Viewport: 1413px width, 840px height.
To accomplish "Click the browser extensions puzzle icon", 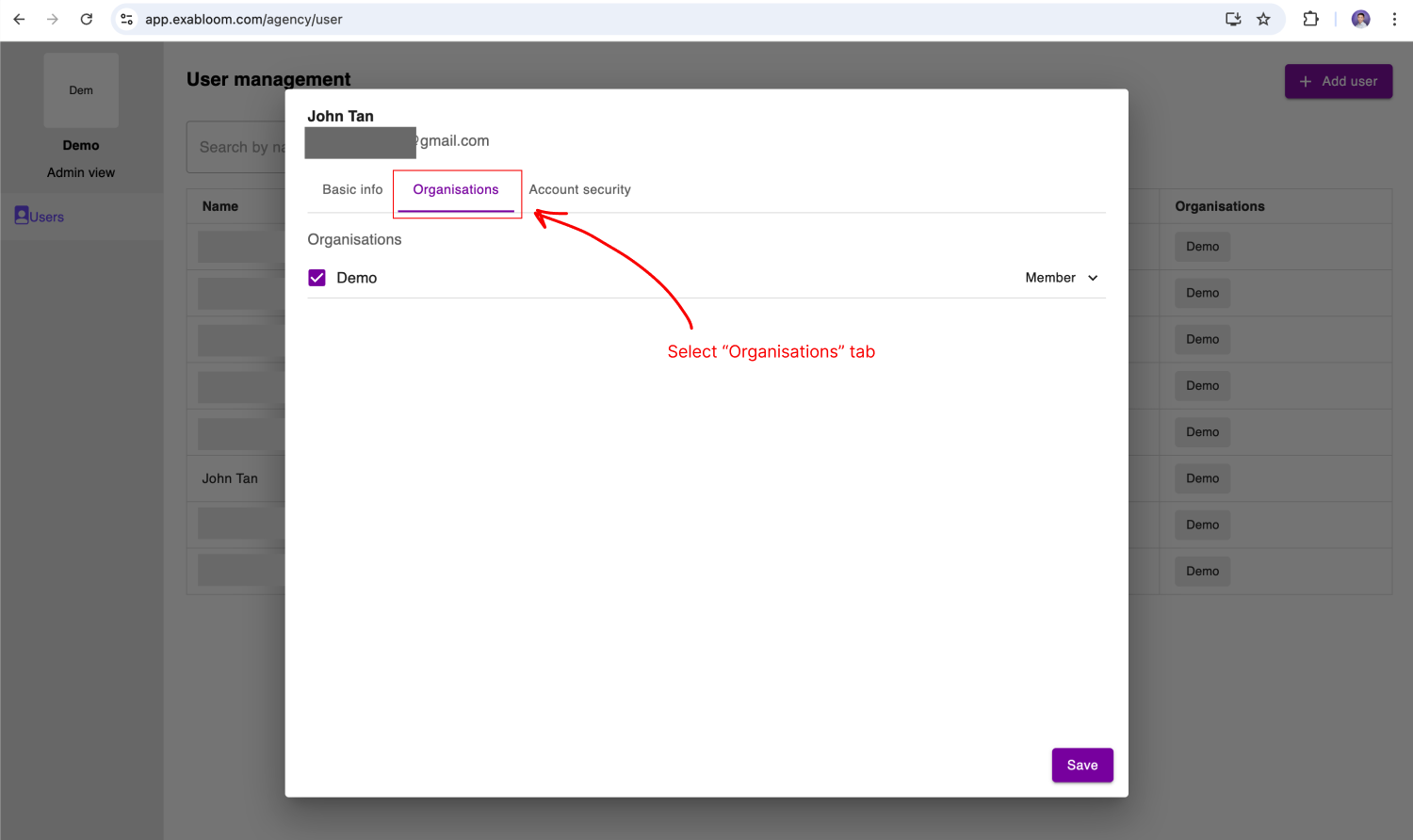I will (1310, 19).
